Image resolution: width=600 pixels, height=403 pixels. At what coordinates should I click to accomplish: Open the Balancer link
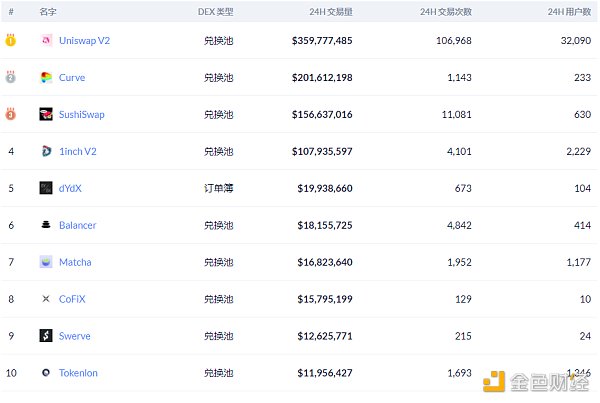coord(77,225)
